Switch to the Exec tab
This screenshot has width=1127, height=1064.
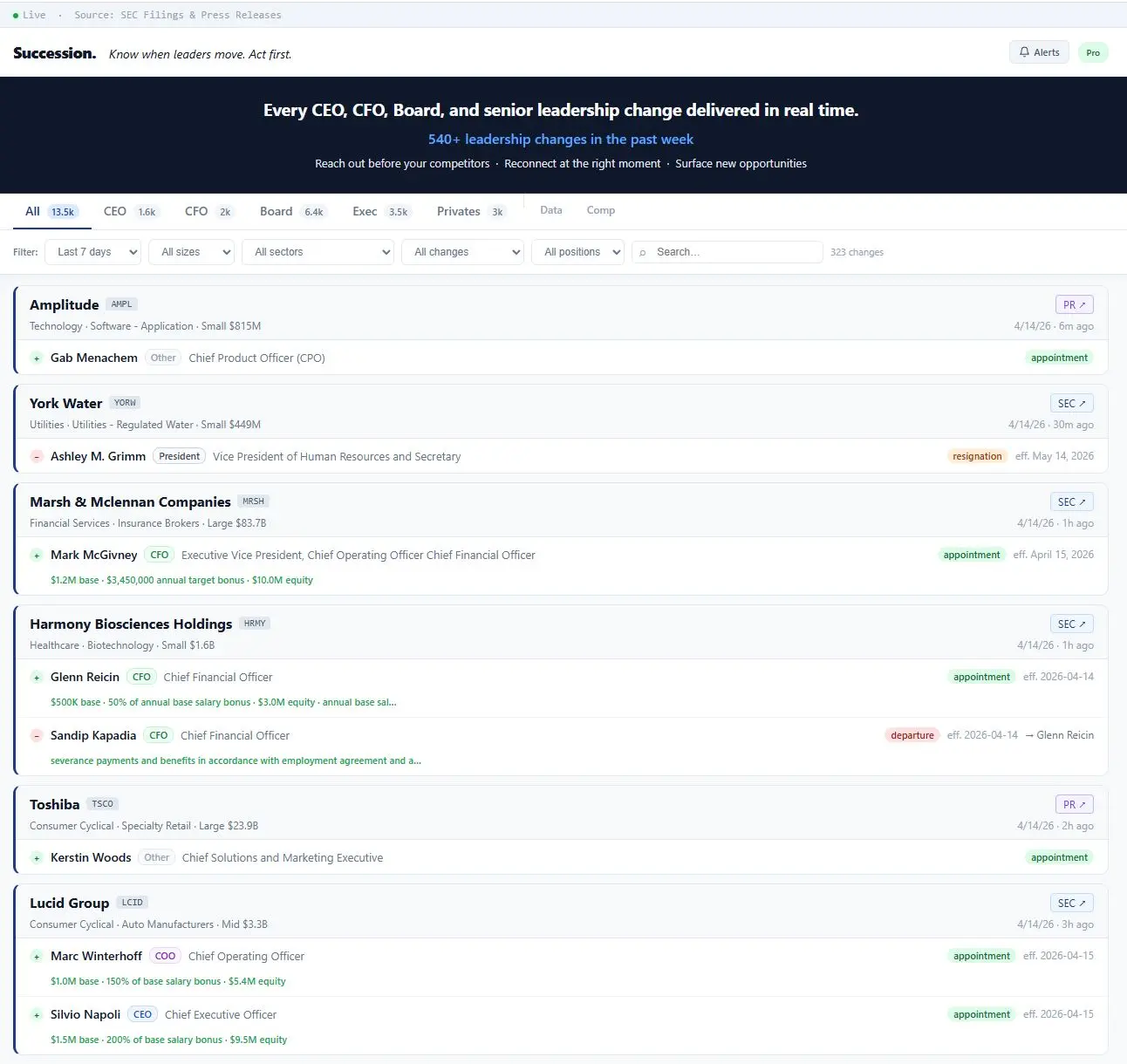[382, 211]
